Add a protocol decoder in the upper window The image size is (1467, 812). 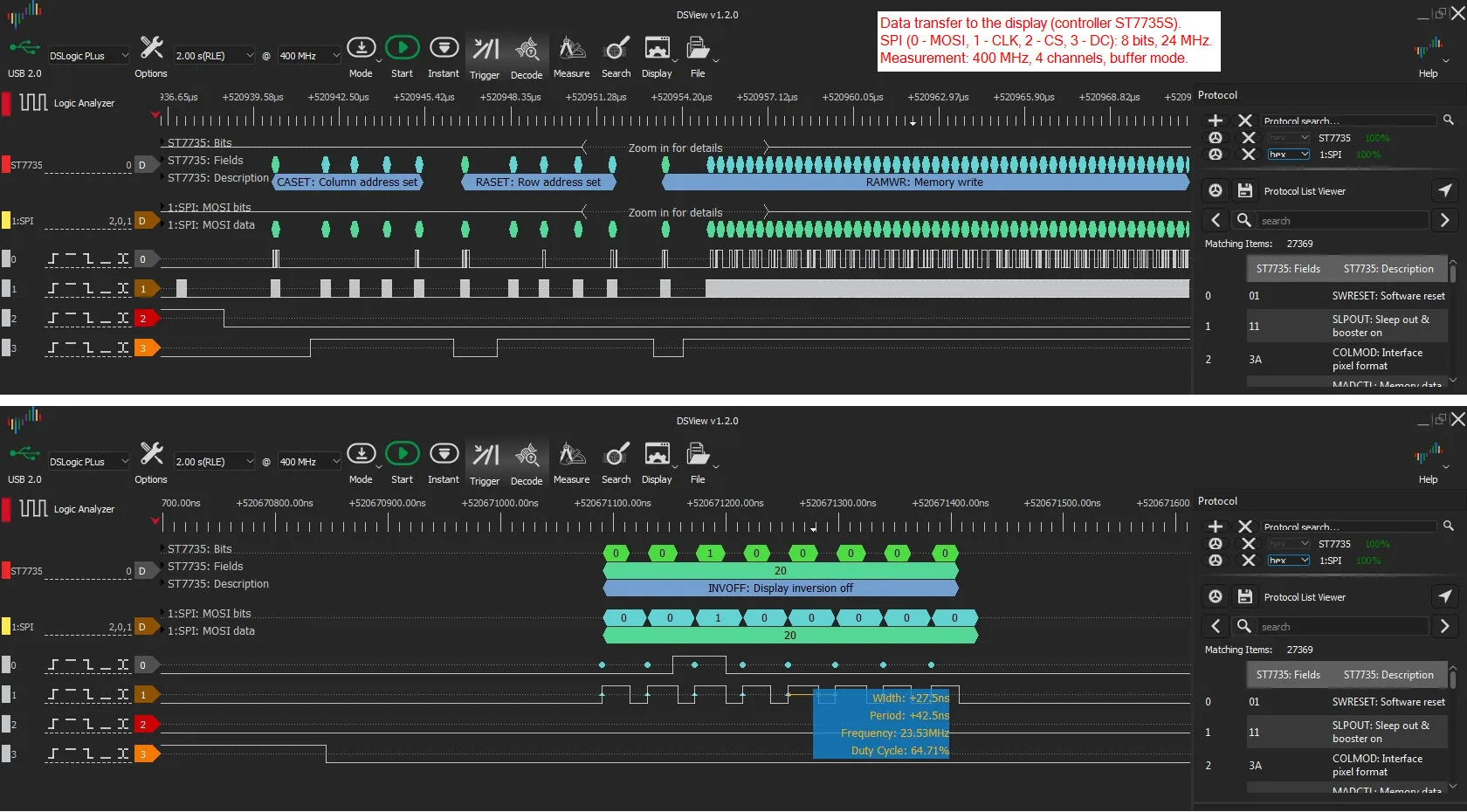tap(1215, 120)
